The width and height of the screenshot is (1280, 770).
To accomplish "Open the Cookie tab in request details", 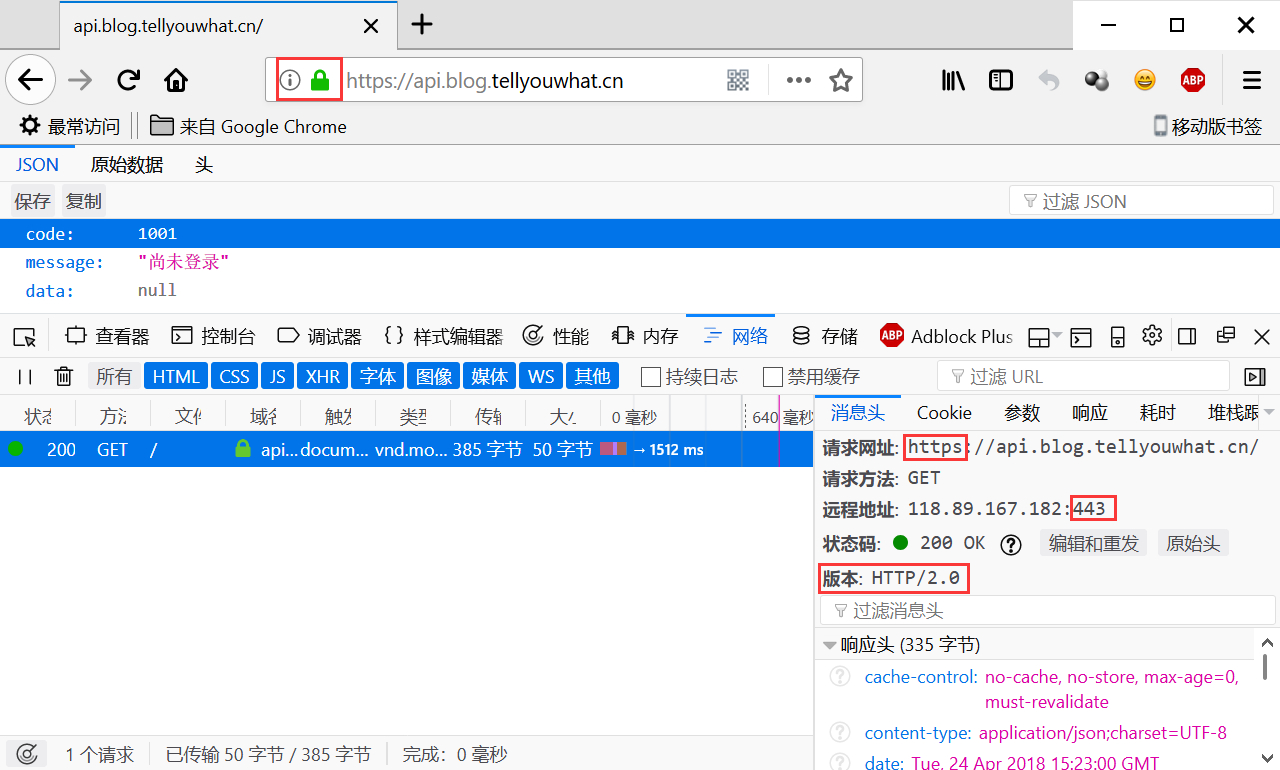I will [944, 412].
